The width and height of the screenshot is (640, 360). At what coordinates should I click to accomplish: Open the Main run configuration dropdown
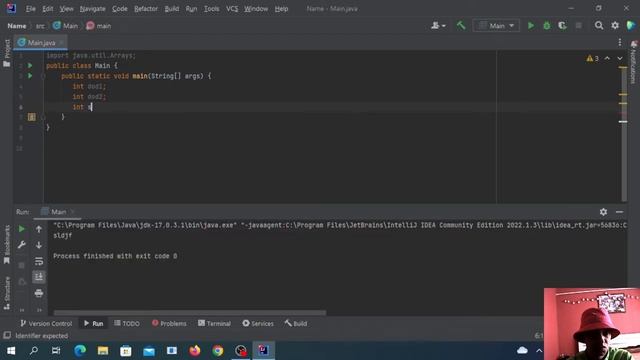[496, 26]
